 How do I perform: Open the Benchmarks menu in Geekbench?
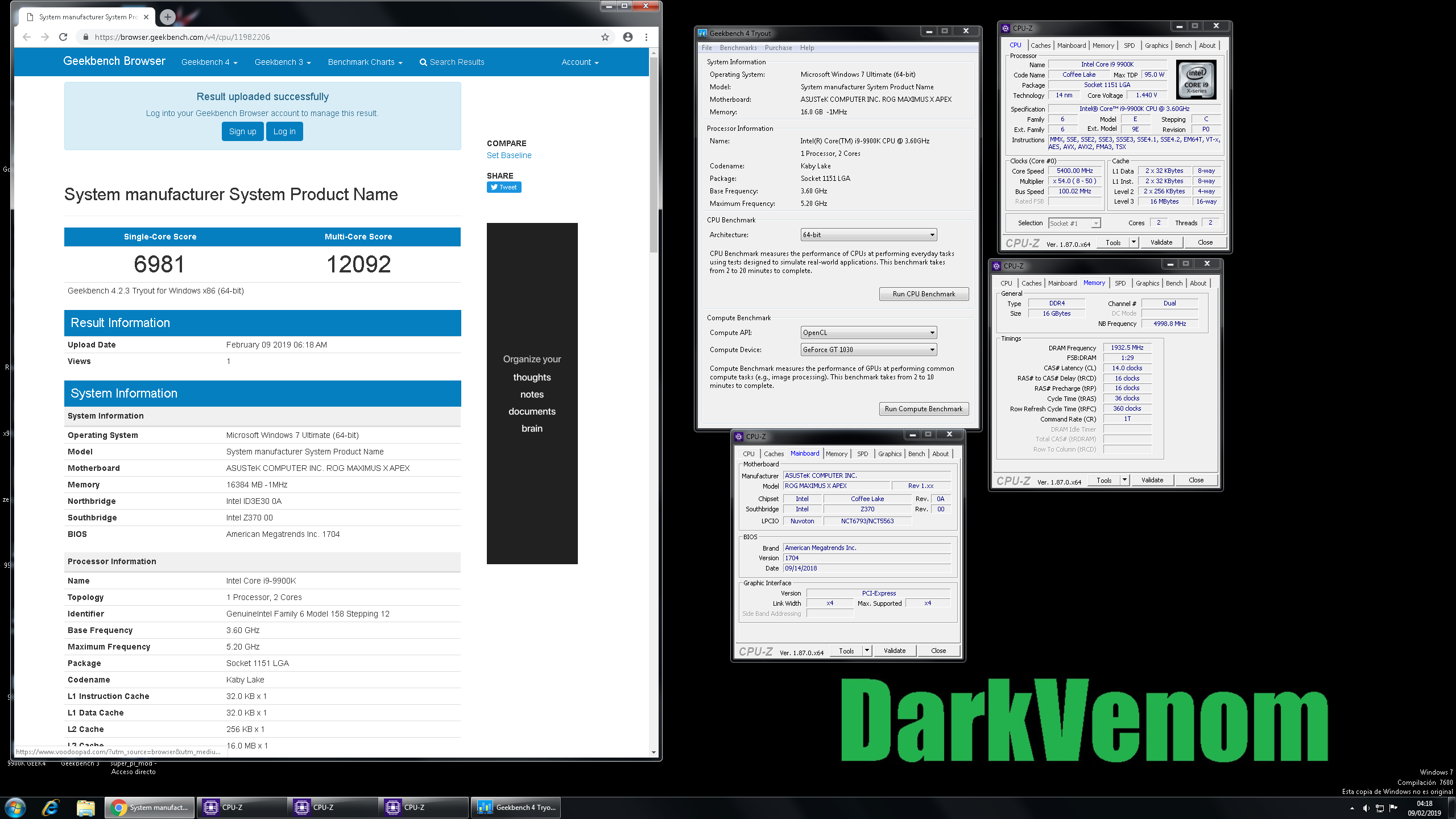(x=738, y=48)
